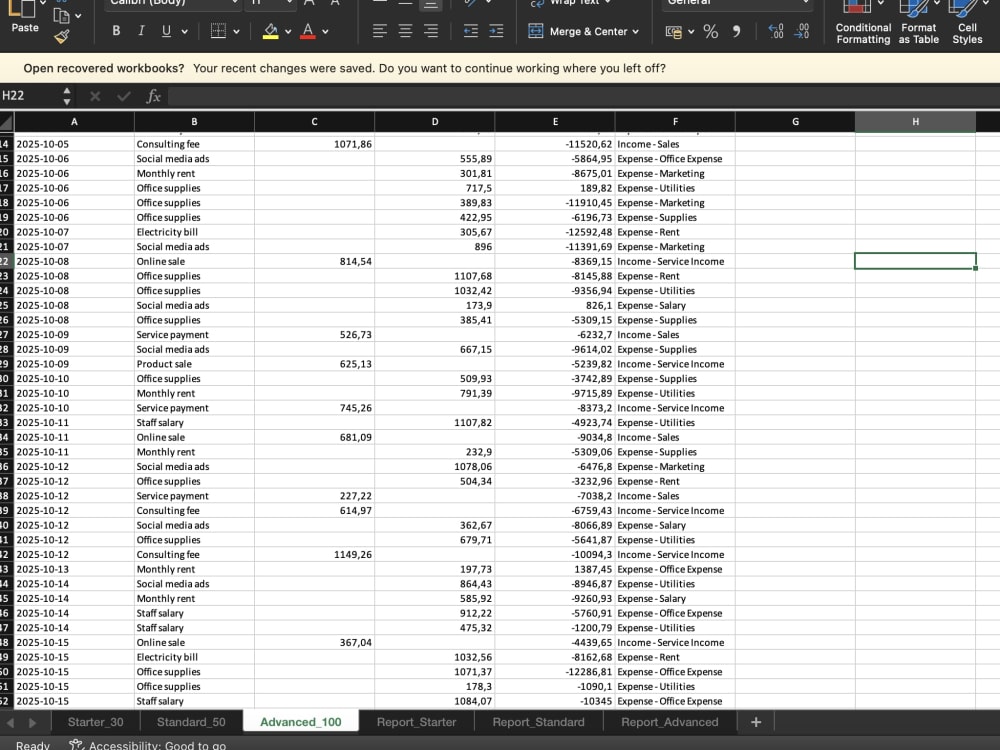Select cell with 'Electricity bill' in row 20
The image size is (1000, 750).
pyautogui.click(x=194, y=232)
